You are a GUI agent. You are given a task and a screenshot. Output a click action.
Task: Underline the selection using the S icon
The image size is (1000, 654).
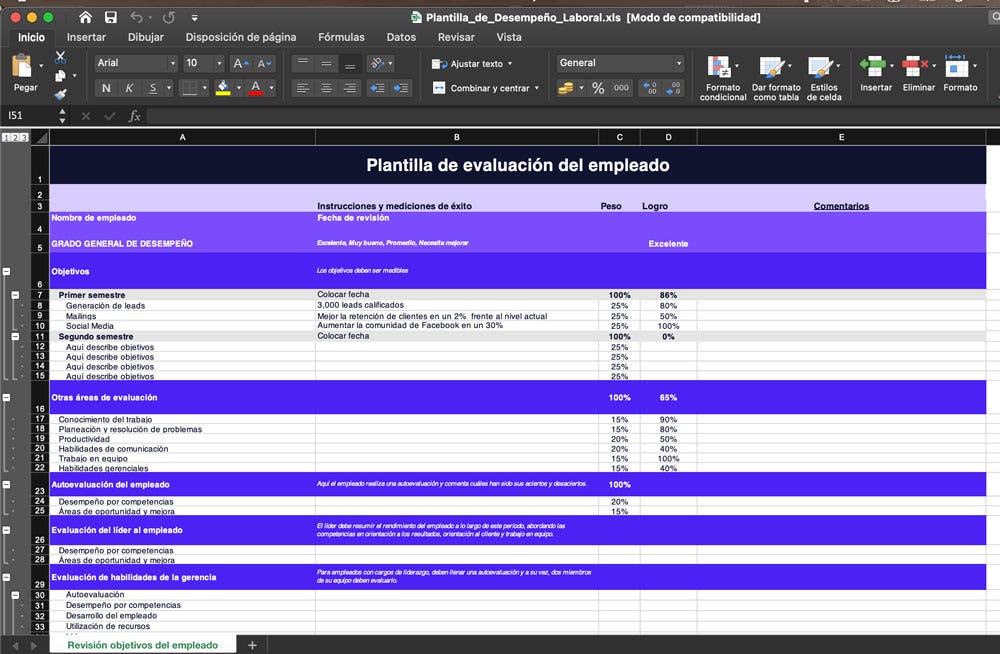[153, 88]
